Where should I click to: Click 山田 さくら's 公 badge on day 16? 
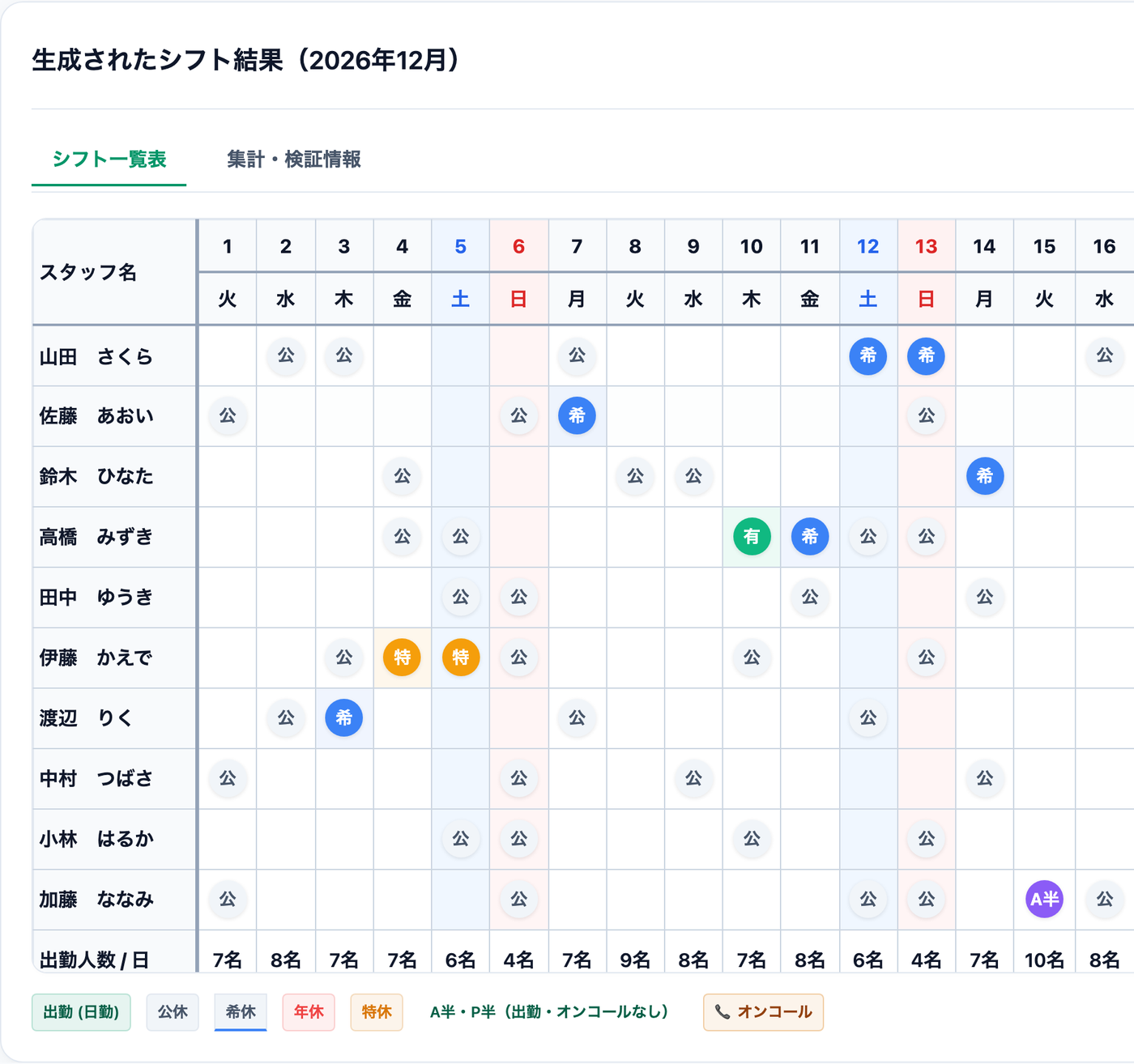[1105, 355]
